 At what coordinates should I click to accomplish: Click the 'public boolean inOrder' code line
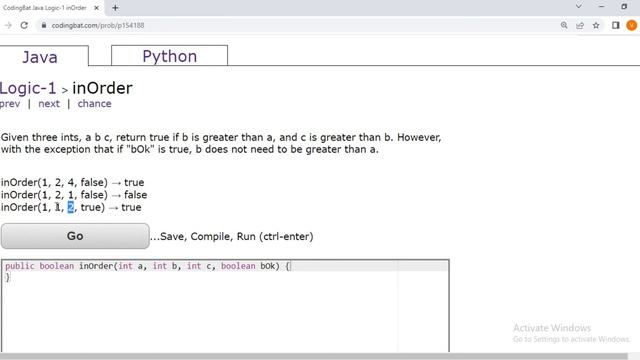147,266
